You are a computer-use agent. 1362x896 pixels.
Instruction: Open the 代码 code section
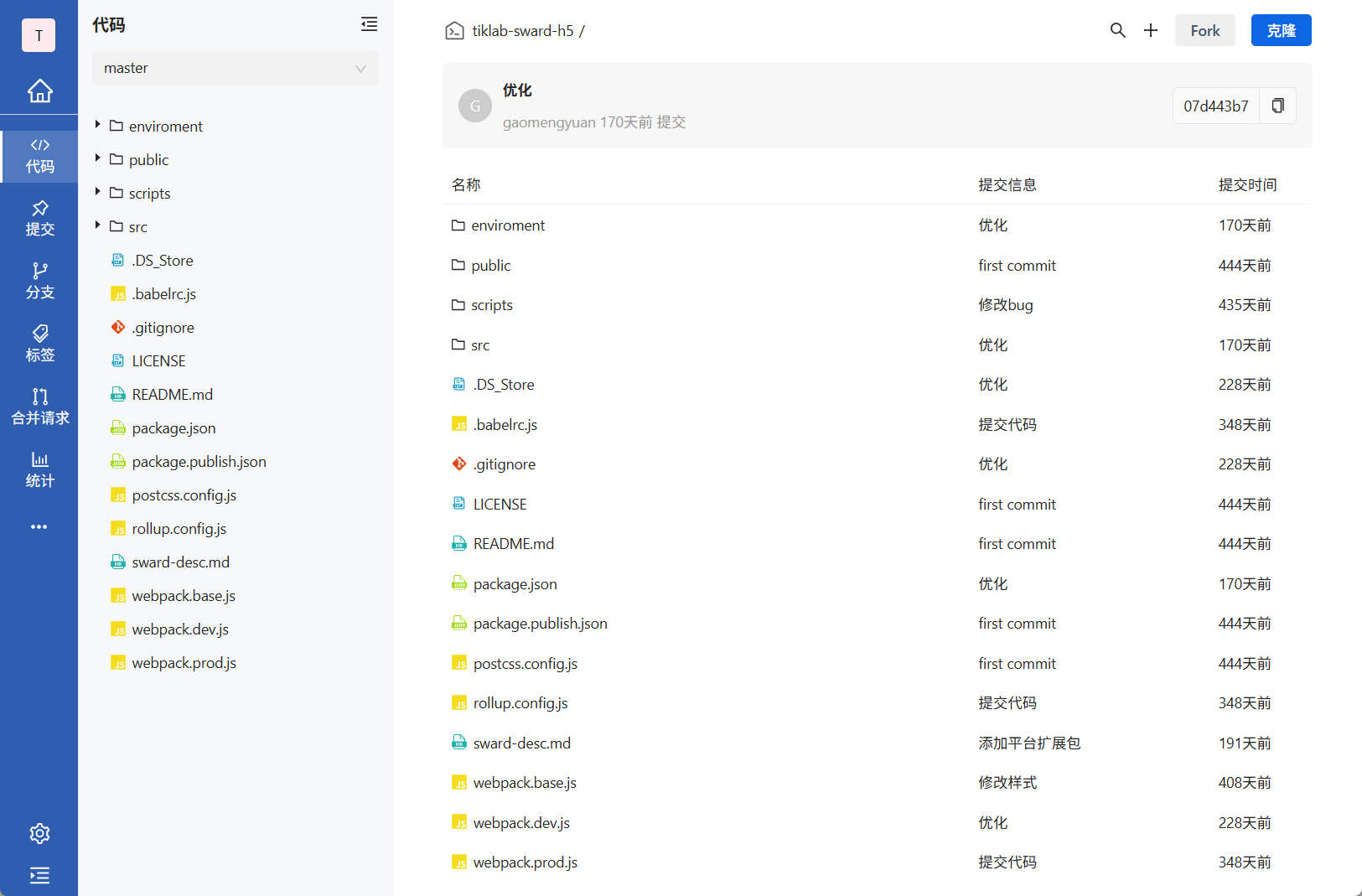39,156
